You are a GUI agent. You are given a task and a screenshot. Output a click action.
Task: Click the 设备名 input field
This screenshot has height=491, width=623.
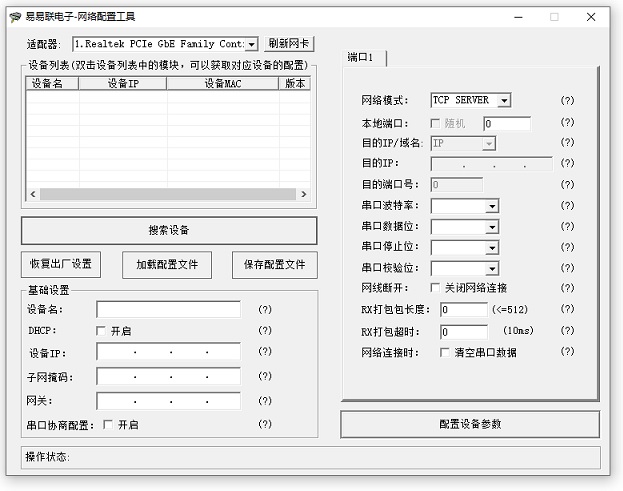point(168,310)
